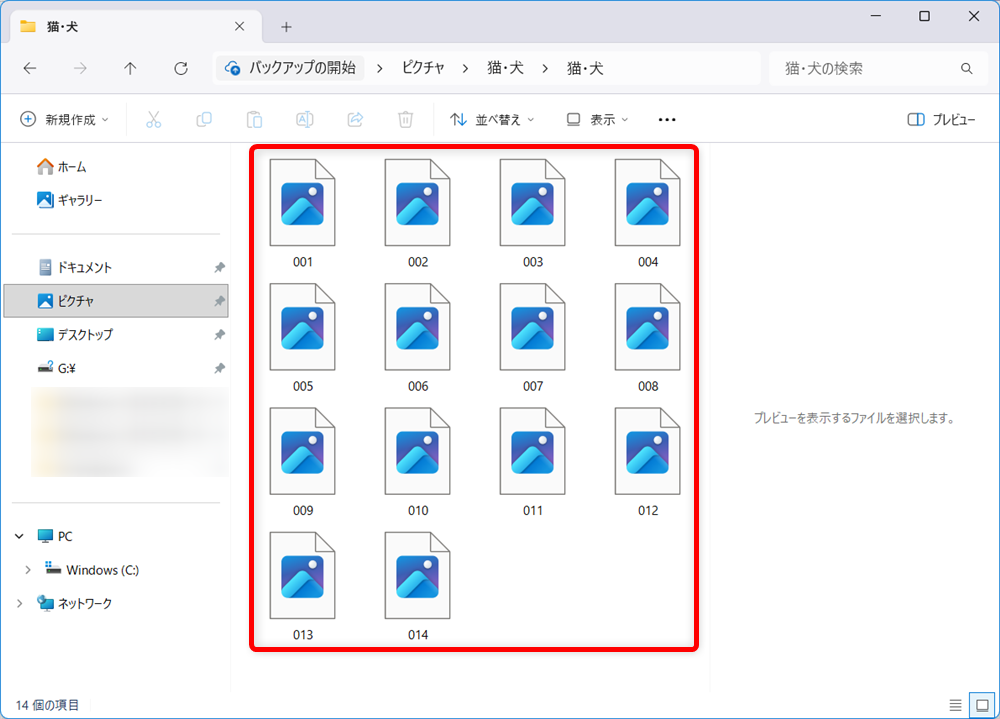Click the Copy icon in the command bar
Screen dimensions: 1000x719
[x=203, y=119]
